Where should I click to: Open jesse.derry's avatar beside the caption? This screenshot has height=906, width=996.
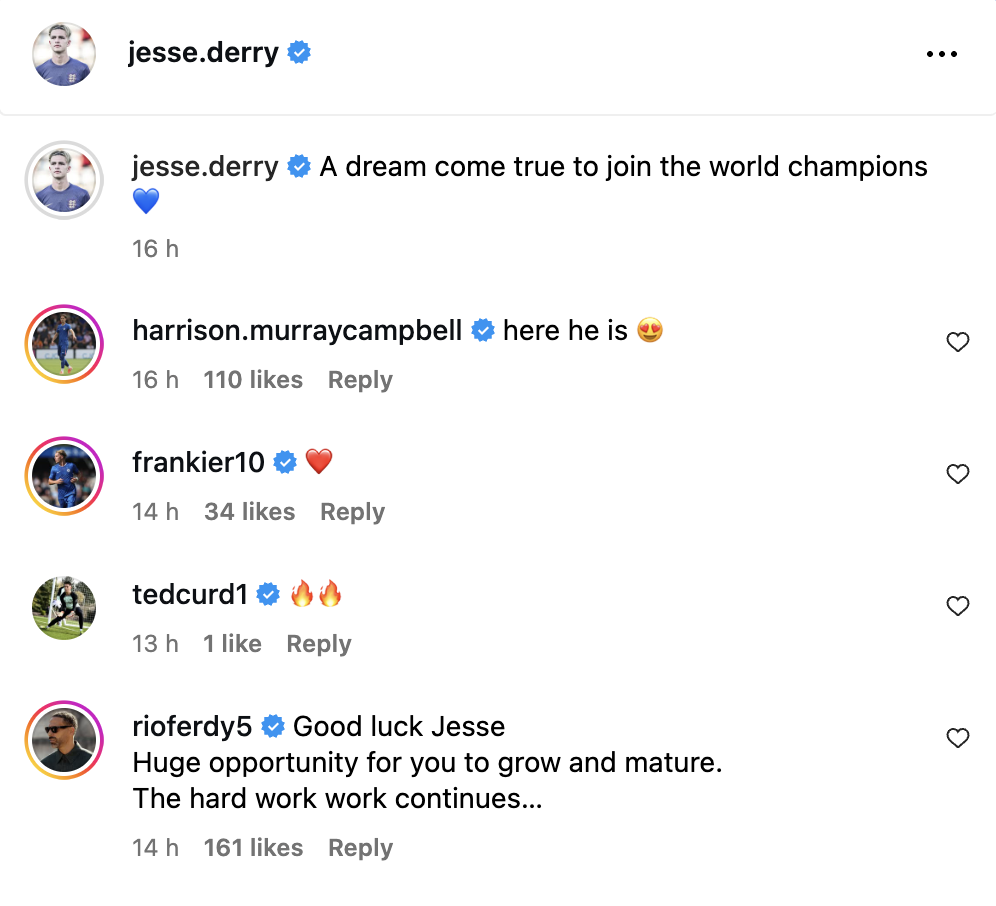pyautogui.click(x=64, y=180)
